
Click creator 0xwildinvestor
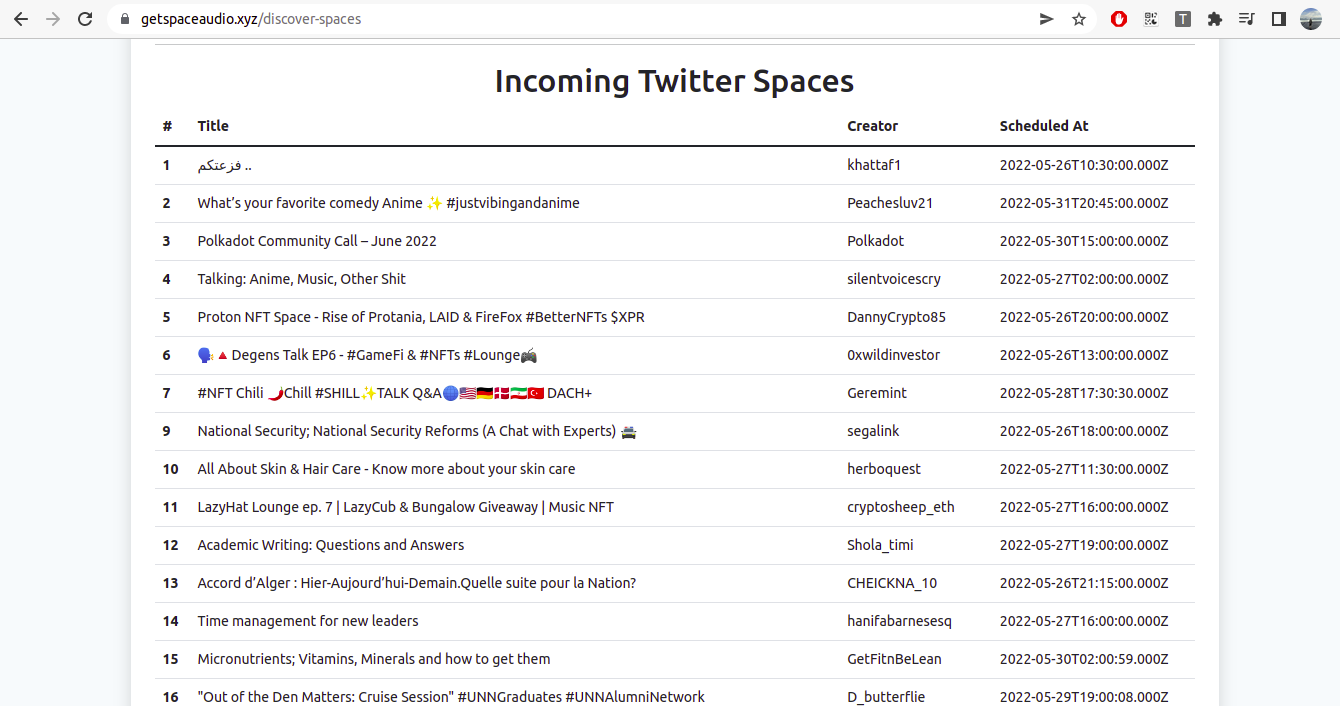coord(894,355)
